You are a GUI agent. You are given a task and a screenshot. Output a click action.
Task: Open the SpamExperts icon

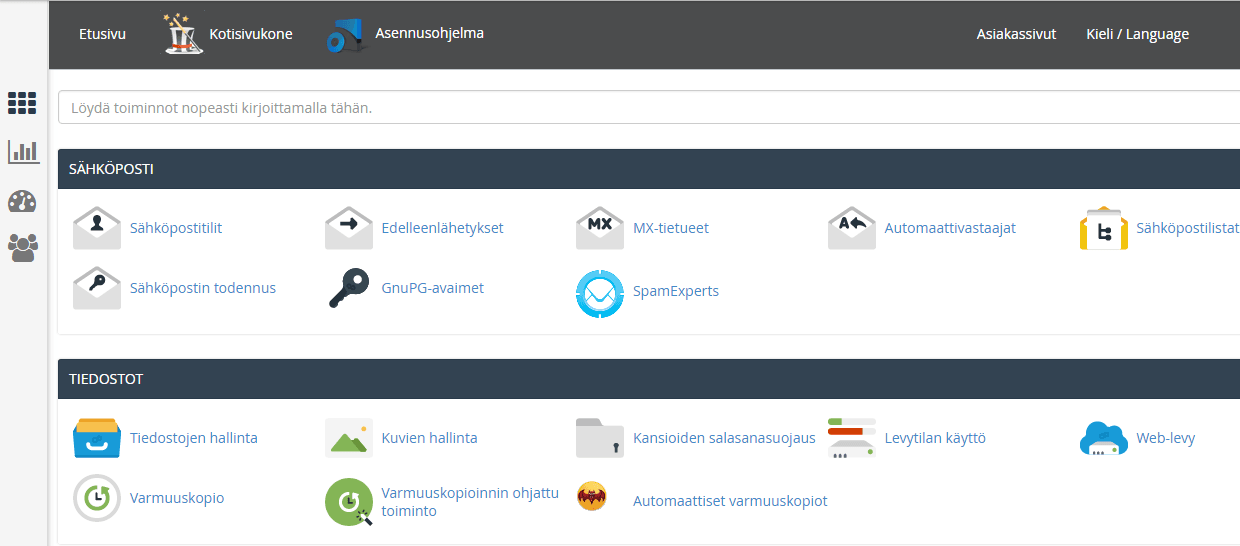click(600, 292)
